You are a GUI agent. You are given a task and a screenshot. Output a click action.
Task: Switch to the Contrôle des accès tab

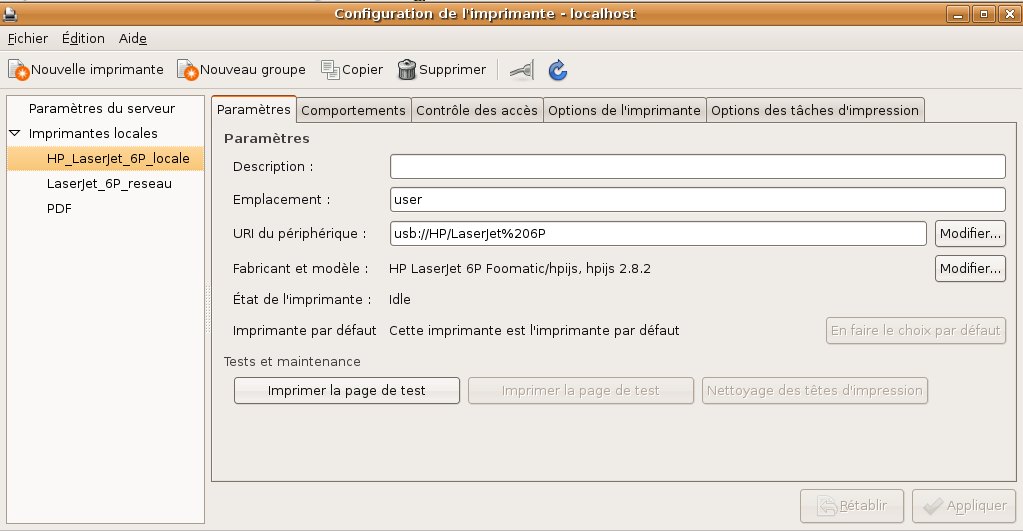[x=477, y=110]
